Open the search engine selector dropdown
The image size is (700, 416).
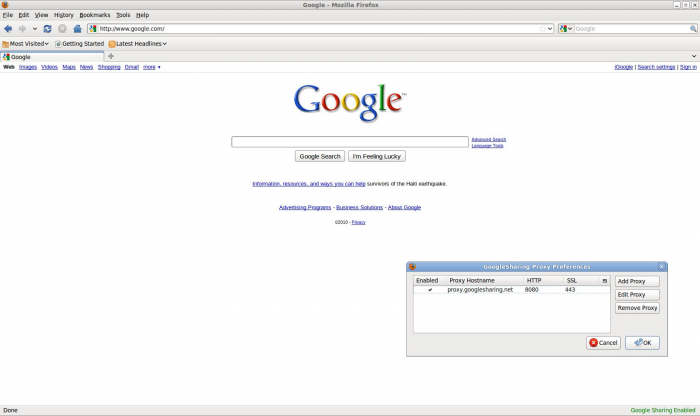tap(566, 29)
